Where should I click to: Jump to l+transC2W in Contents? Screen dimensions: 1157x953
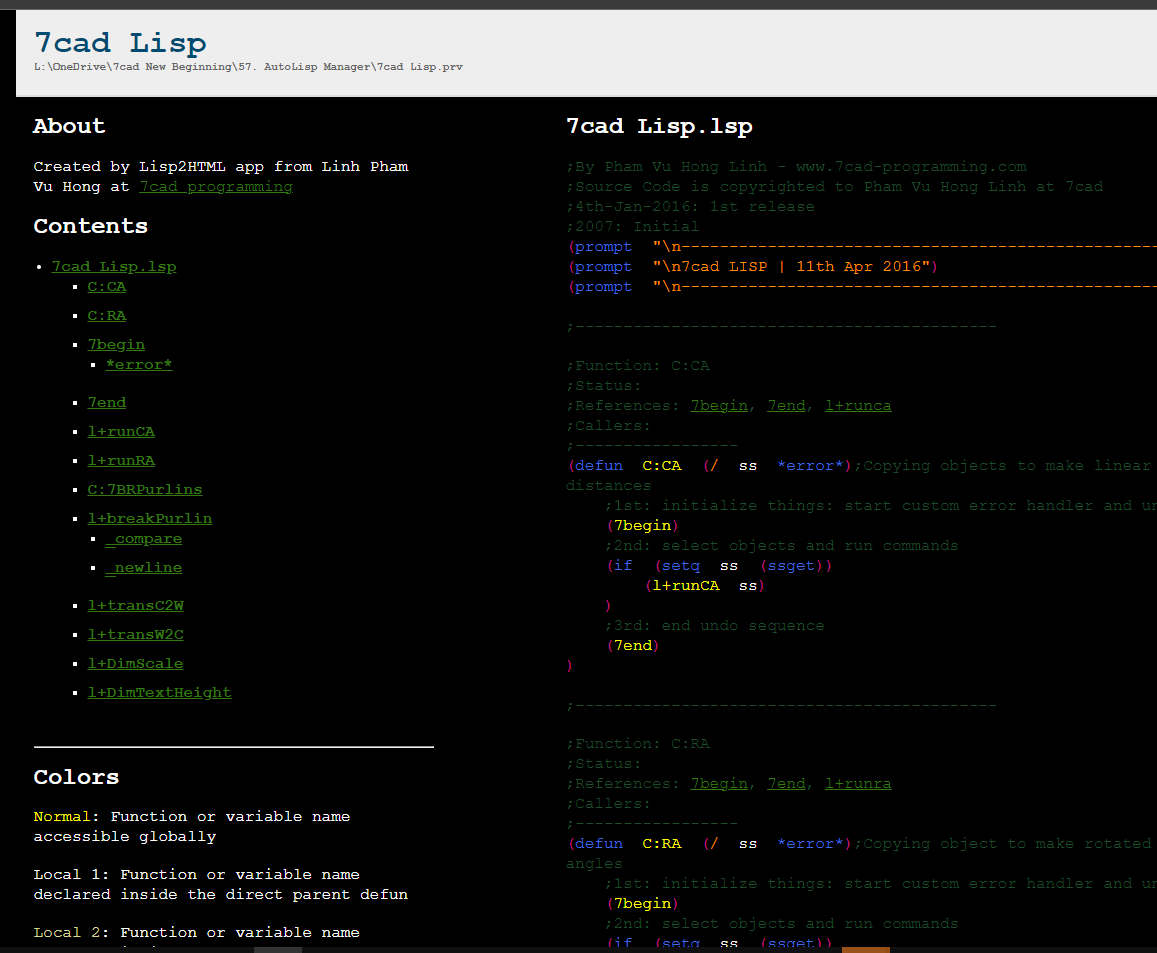coord(135,606)
